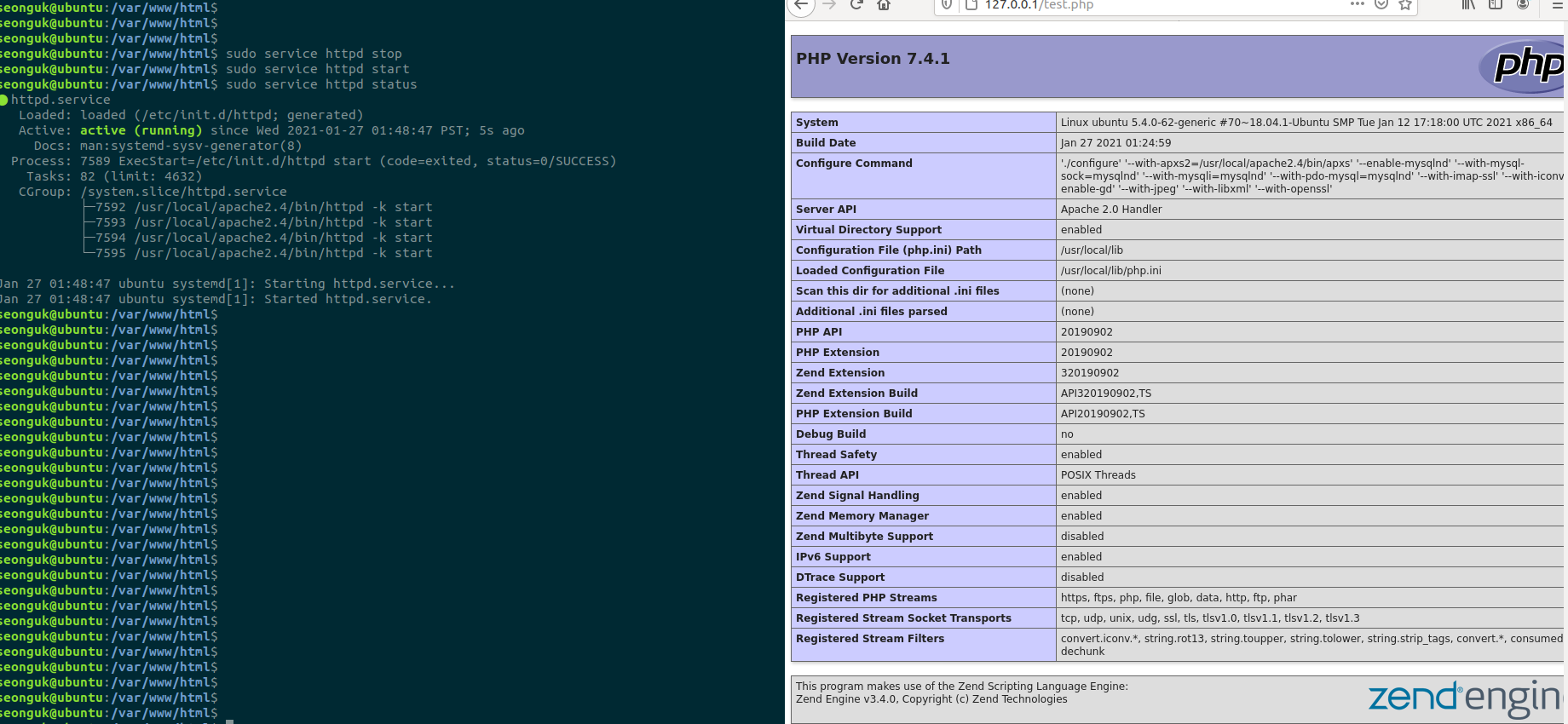Image resolution: width=1568 pixels, height=724 pixels.
Task: Save page to Pocket icon
Action: click(1381, 5)
